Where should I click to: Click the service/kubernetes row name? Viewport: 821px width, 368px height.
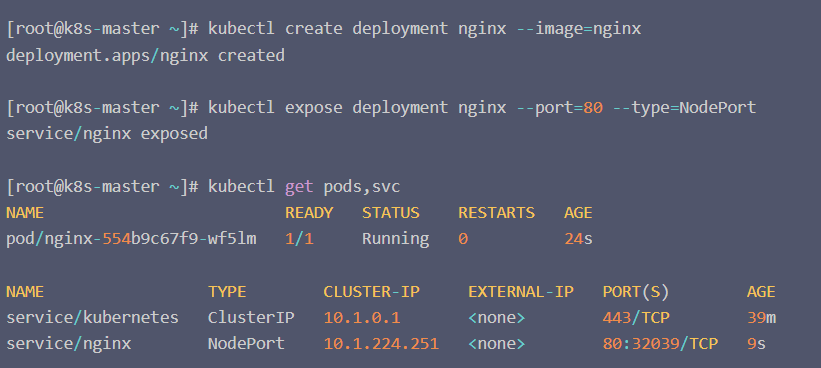92,318
